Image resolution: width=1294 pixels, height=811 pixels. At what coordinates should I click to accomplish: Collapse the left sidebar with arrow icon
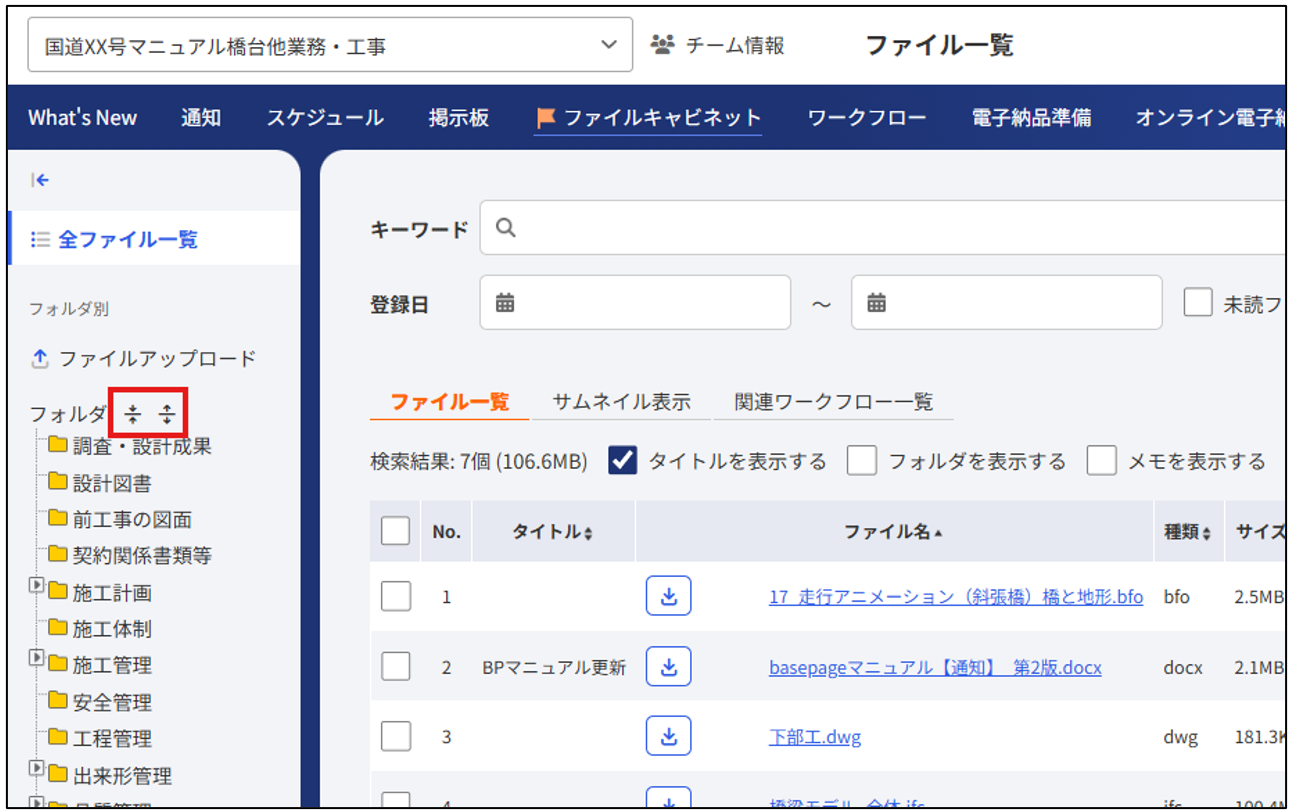coord(40,180)
